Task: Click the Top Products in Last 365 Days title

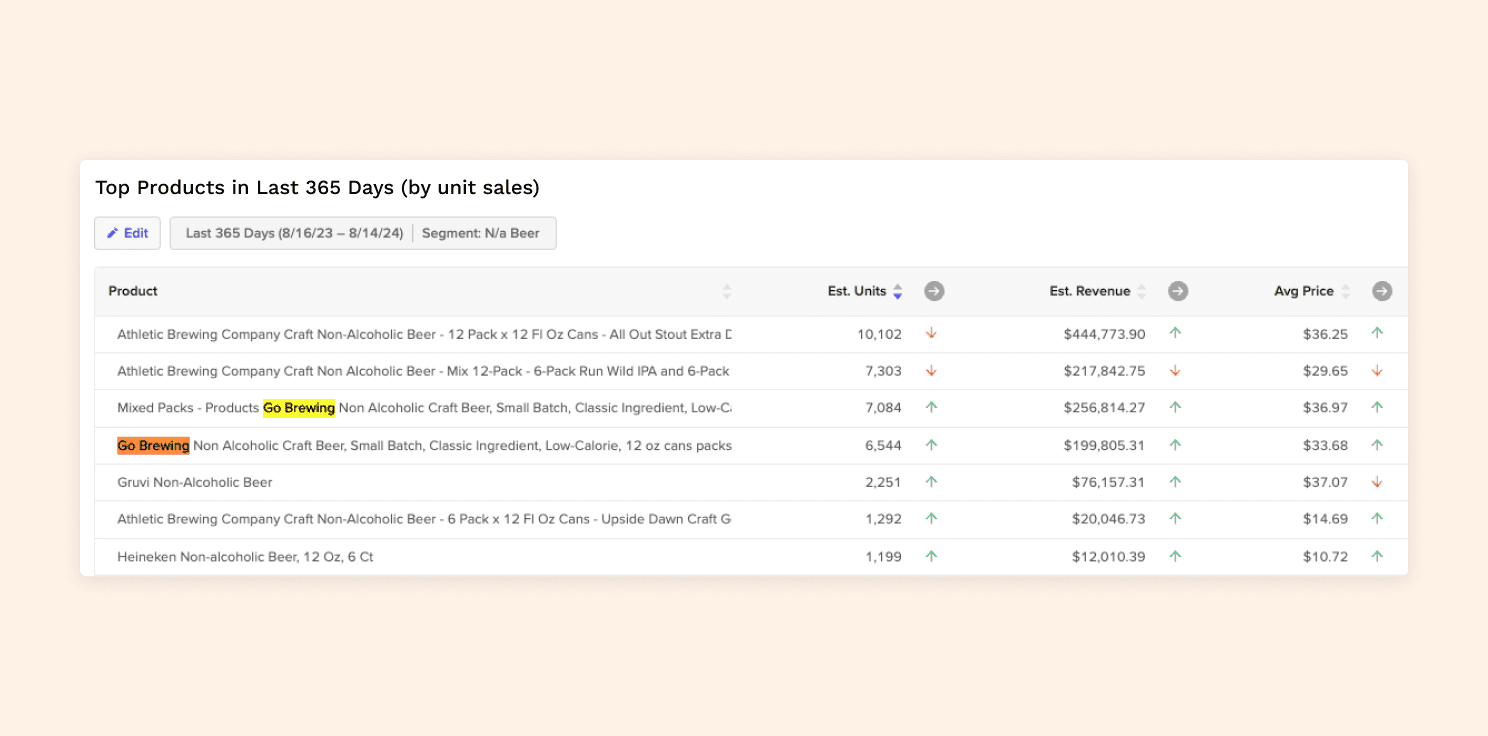Action: pos(317,188)
